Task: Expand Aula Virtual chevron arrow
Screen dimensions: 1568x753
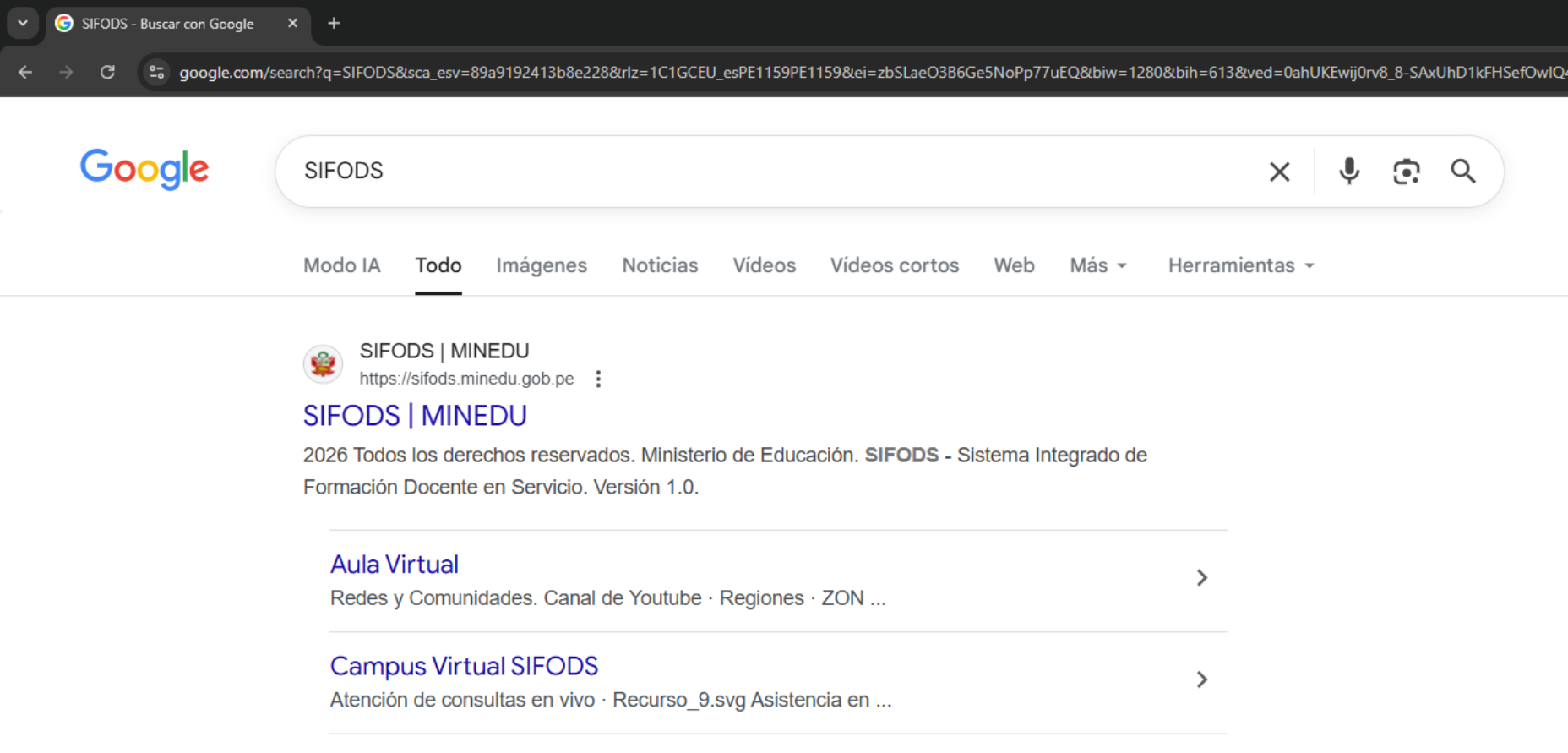Action: click(x=1201, y=578)
